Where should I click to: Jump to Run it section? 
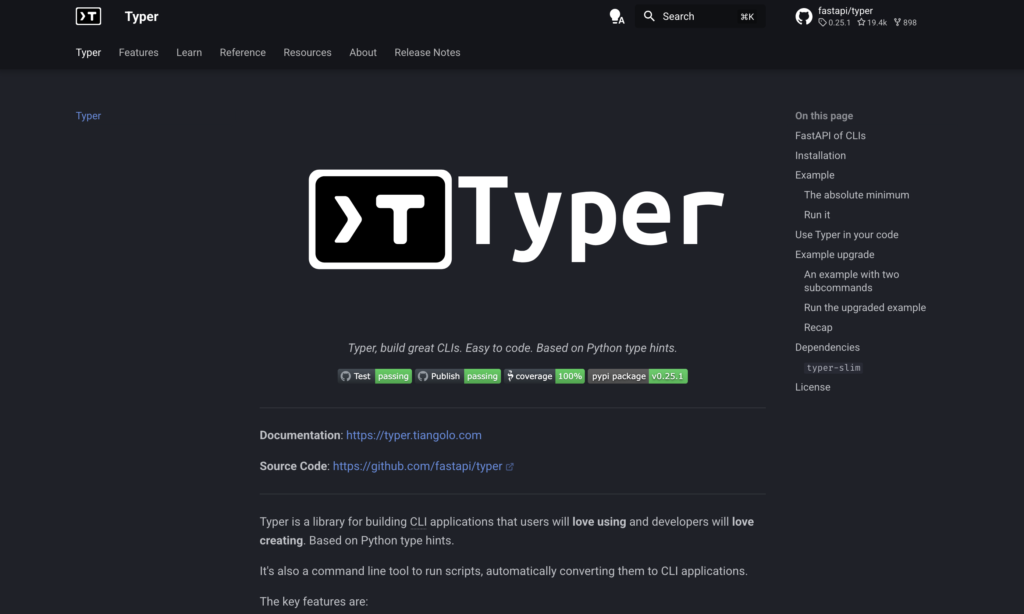pyautogui.click(x=817, y=215)
